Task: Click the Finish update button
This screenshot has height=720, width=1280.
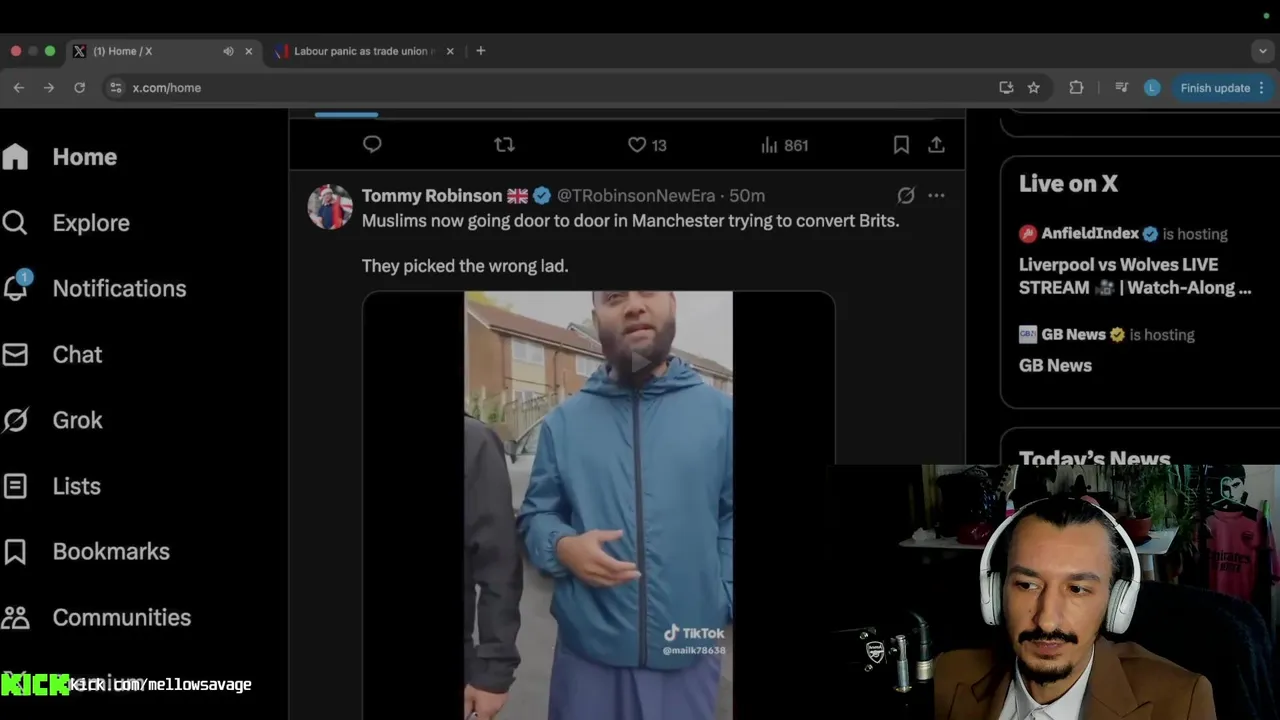Action: [x=1221, y=88]
